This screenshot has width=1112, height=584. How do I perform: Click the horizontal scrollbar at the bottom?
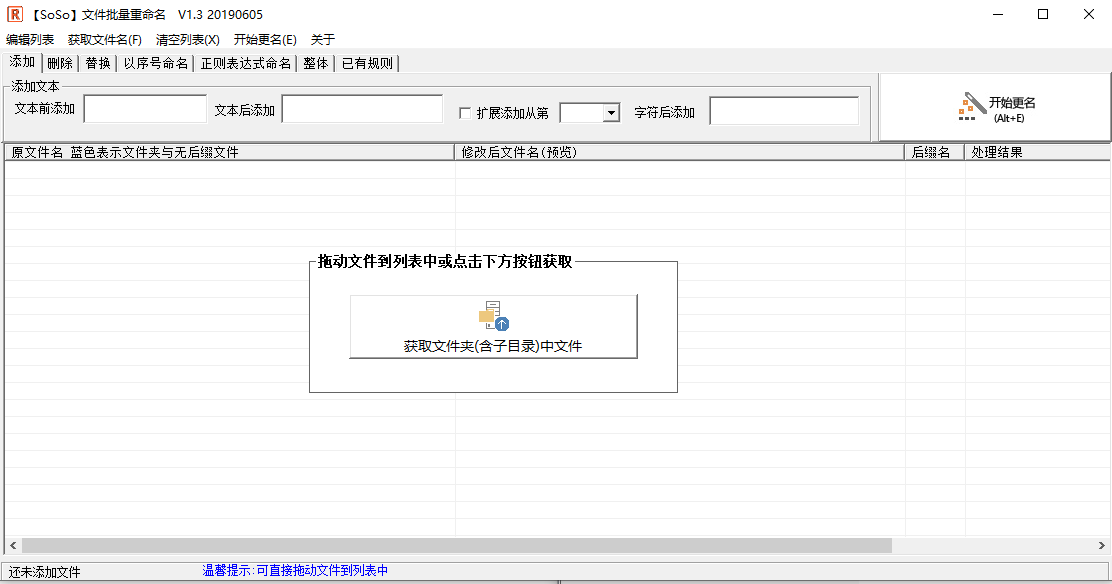tap(450, 545)
